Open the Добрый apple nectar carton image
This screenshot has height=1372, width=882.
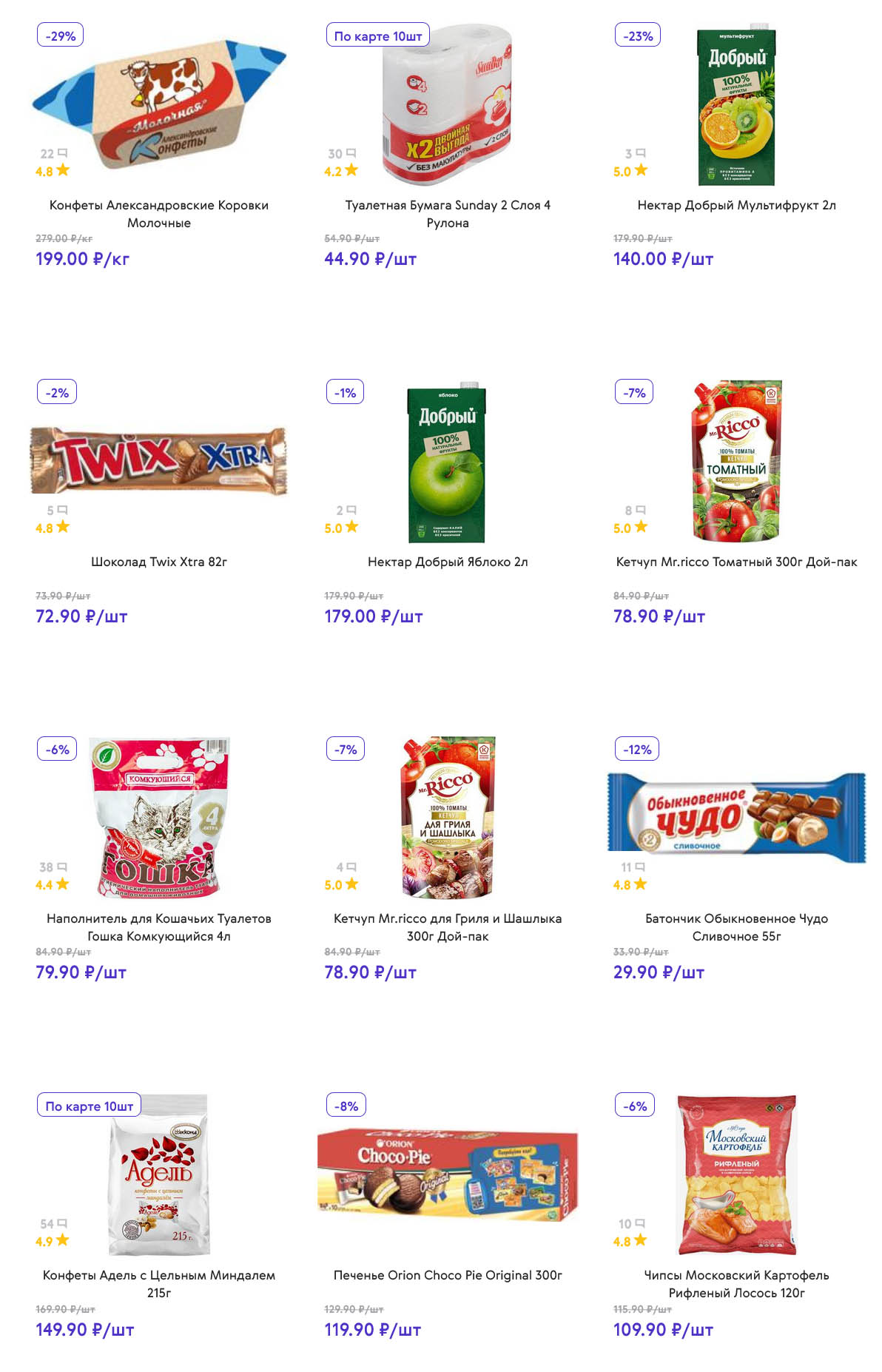(x=447, y=464)
